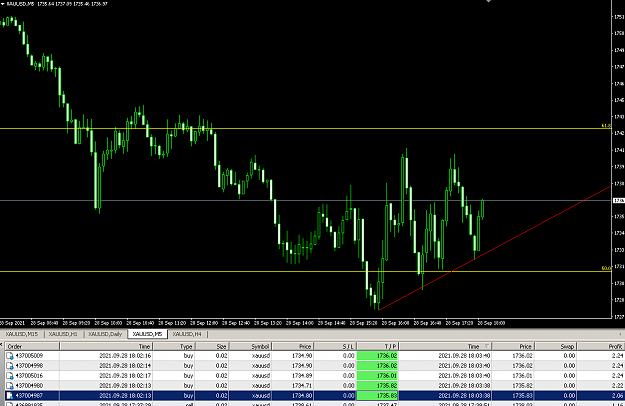The image size is (625, 406).
Task: Sort history by the Order column header
Action: (x=32, y=346)
